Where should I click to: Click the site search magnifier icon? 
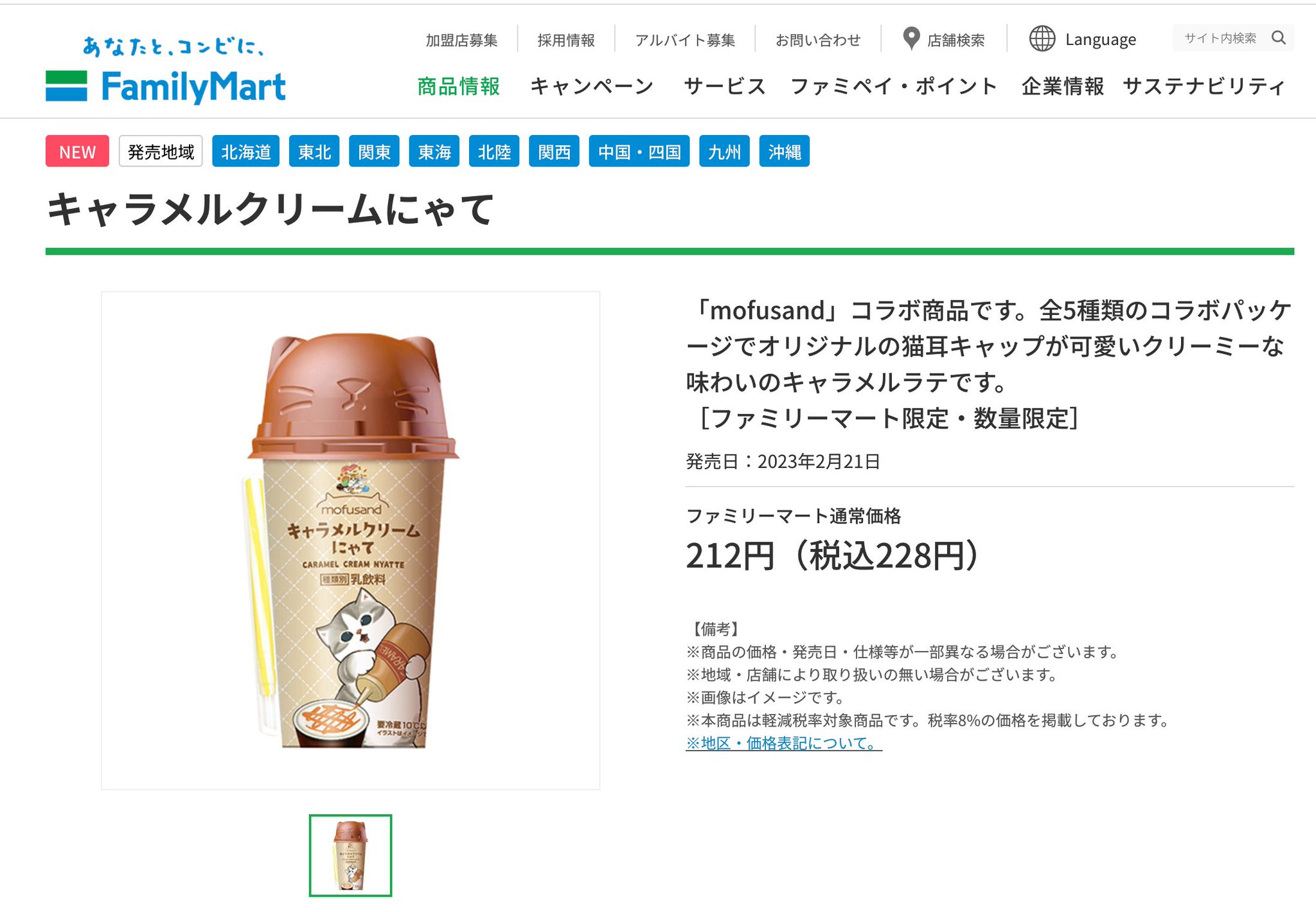(1279, 38)
